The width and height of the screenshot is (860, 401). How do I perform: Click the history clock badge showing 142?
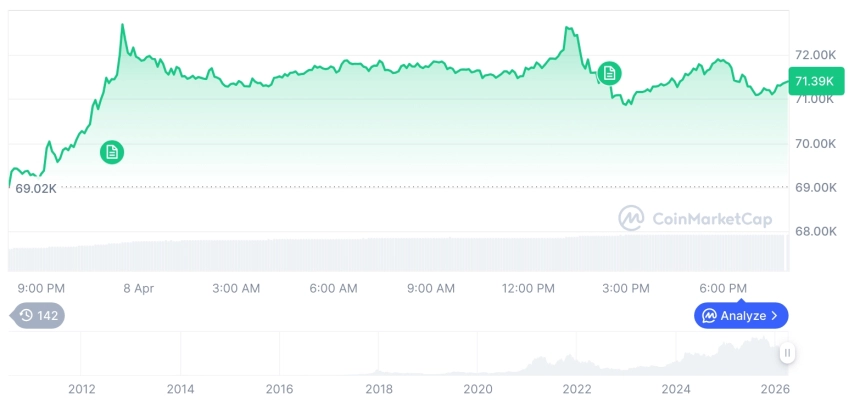[x=39, y=315]
